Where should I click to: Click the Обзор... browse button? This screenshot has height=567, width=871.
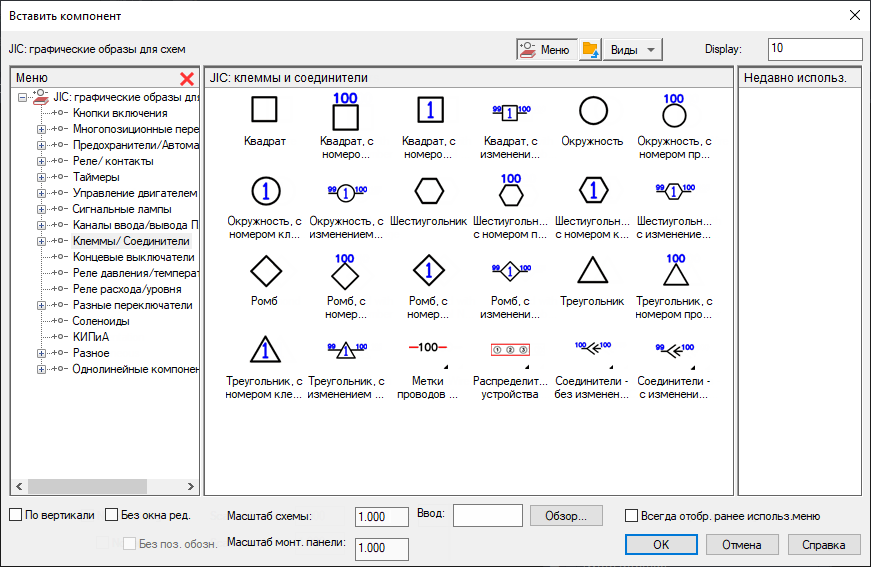pyautogui.click(x=566, y=516)
